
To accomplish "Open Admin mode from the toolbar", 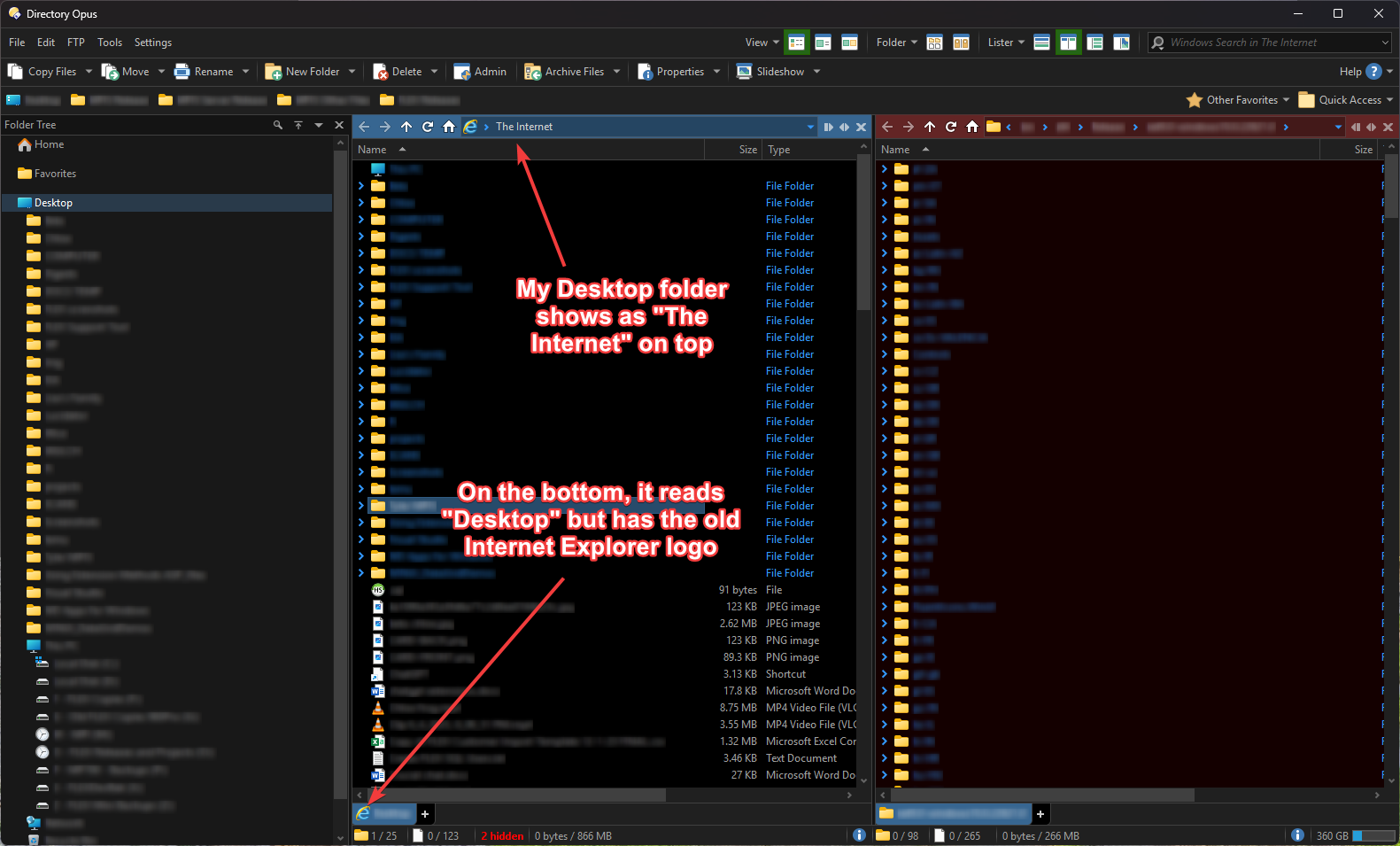I will (480, 72).
